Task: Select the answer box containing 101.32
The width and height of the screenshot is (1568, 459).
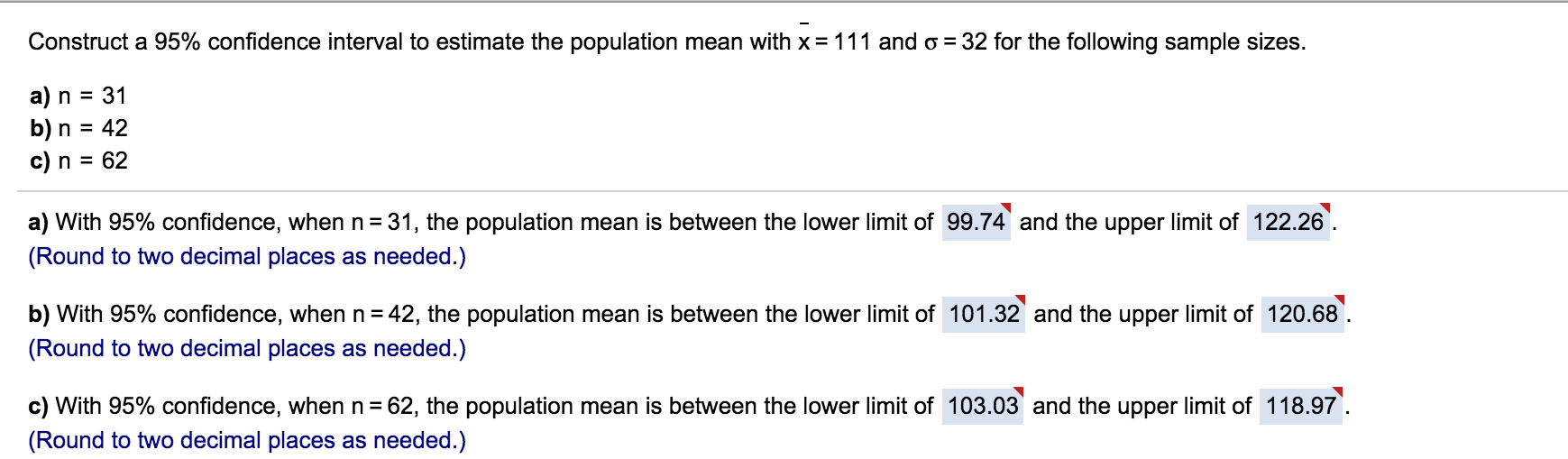Action: coord(983,314)
